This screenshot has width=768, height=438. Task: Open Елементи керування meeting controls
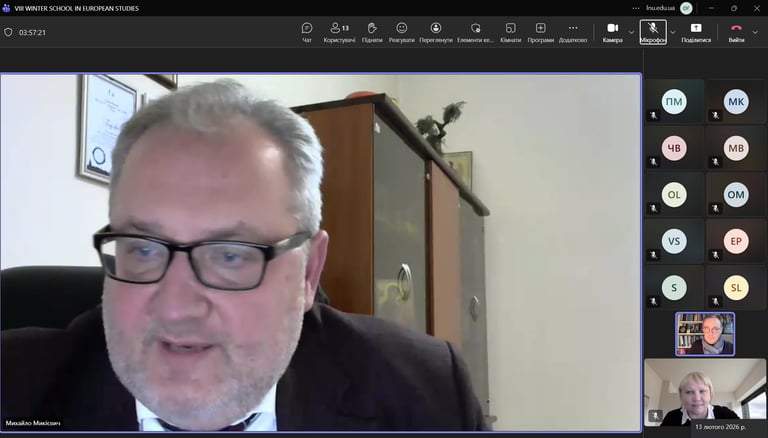[x=476, y=32]
